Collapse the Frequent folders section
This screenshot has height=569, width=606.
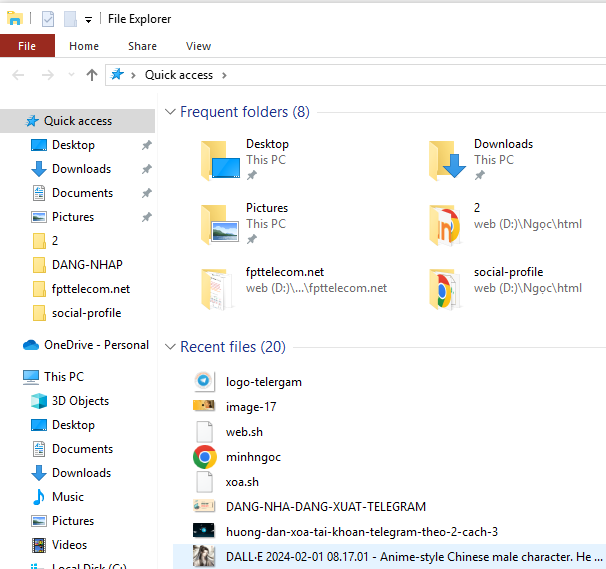[170, 112]
